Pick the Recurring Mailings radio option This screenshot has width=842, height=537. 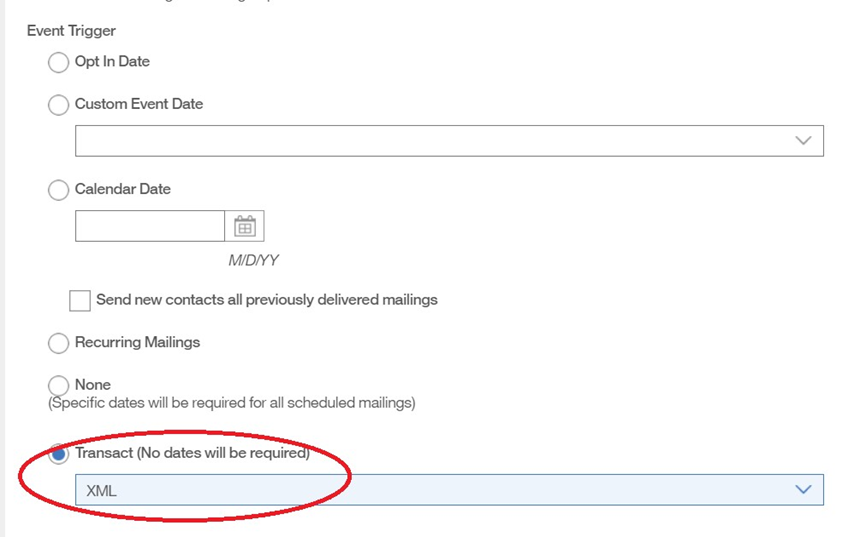pos(59,343)
